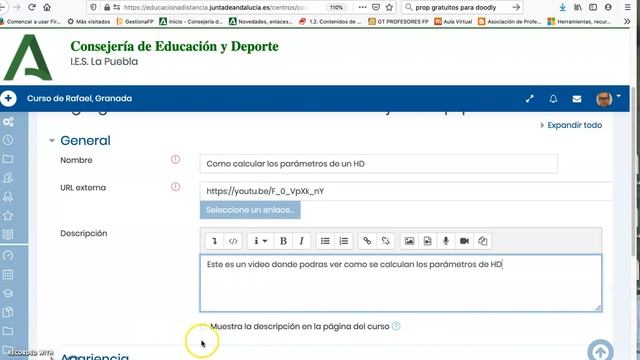Insert an image into the description

point(409,241)
